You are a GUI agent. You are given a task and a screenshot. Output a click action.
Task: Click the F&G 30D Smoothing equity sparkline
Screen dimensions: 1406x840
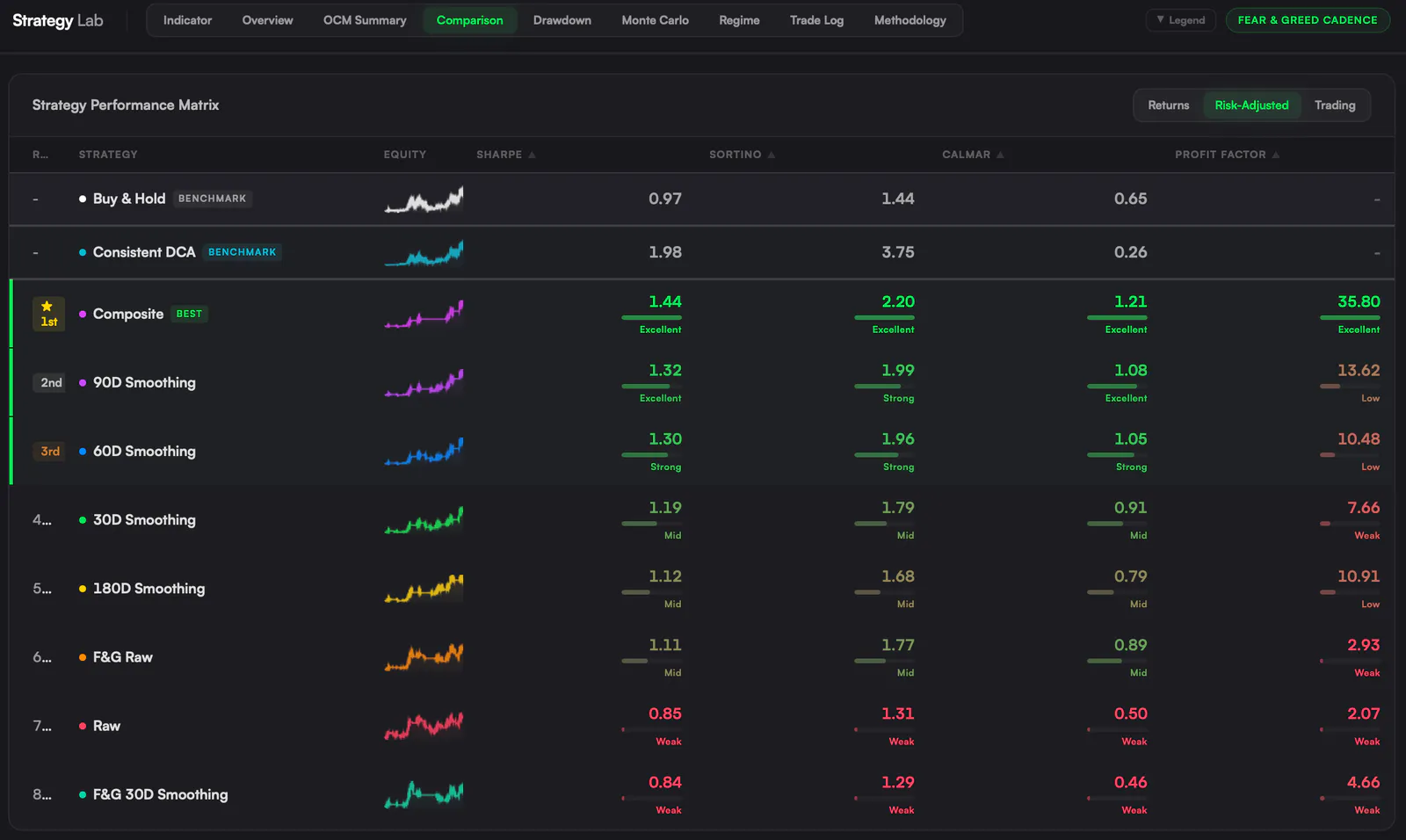click(424, 794)
